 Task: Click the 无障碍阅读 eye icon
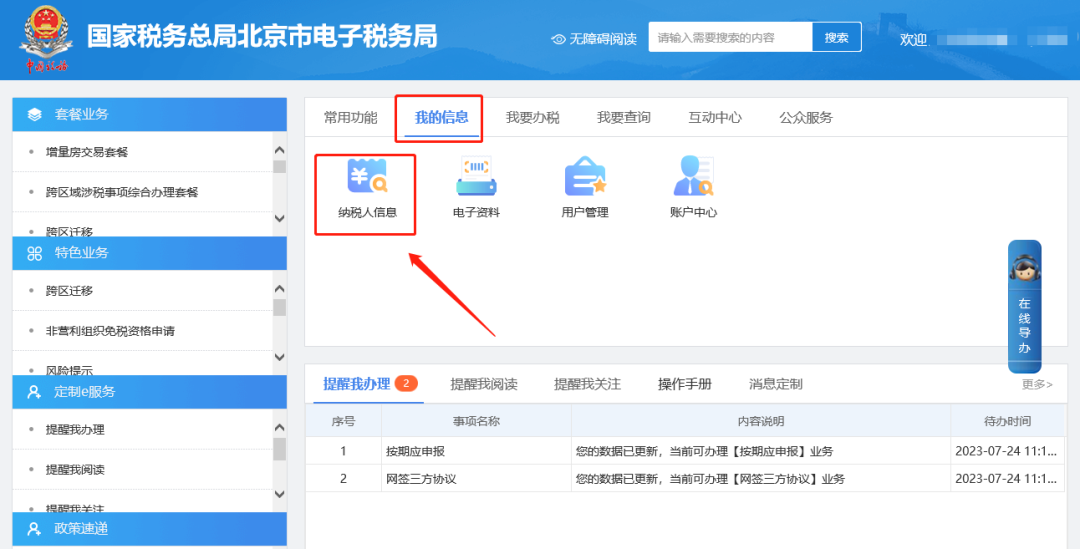(559, 39)
